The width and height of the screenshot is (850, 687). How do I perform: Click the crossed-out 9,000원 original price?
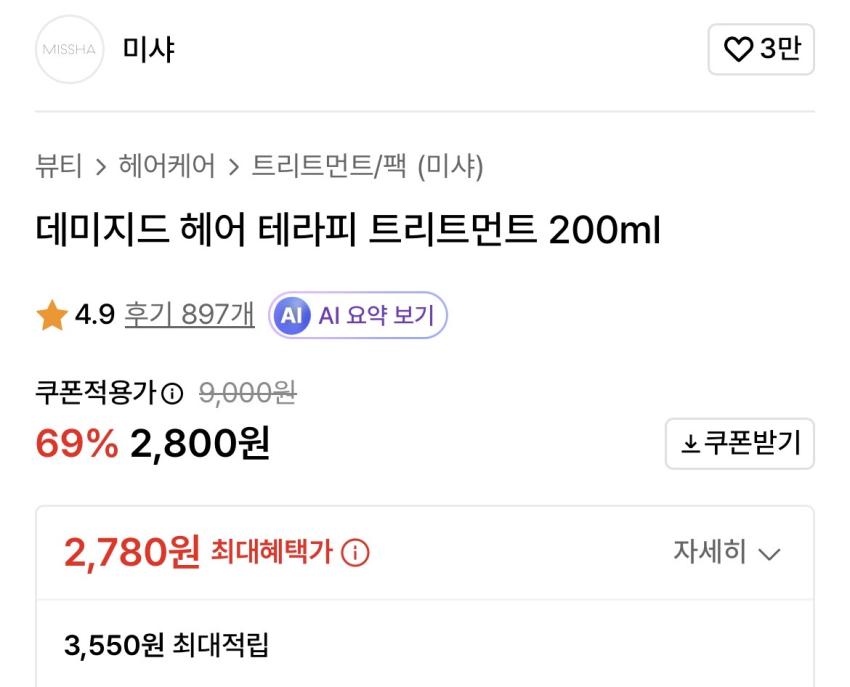247,394
